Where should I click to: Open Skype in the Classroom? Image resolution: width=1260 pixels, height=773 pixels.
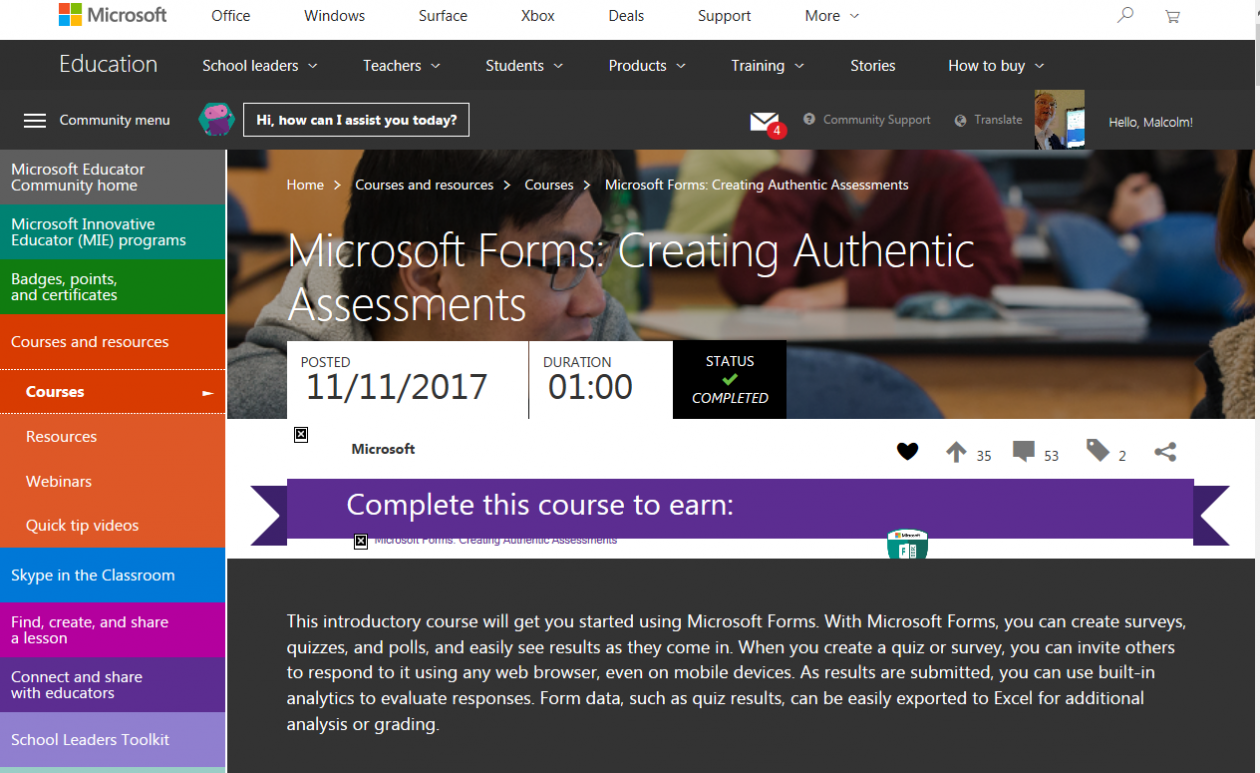point(113,575)
